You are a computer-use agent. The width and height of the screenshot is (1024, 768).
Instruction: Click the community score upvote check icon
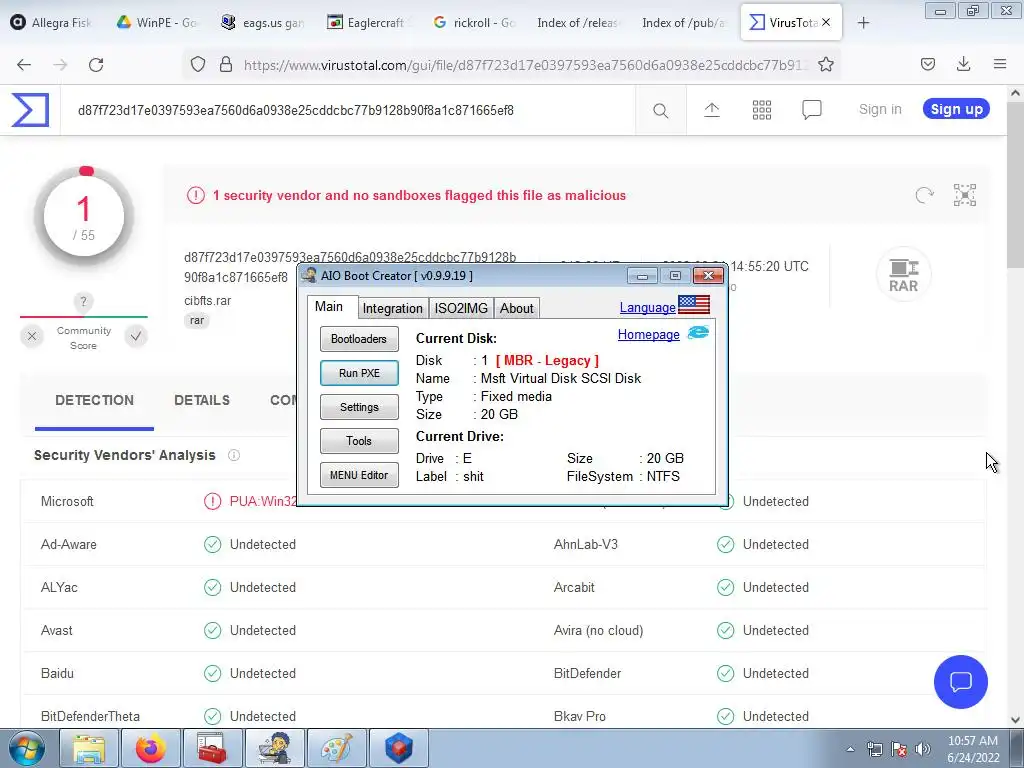tap(136, 336)
